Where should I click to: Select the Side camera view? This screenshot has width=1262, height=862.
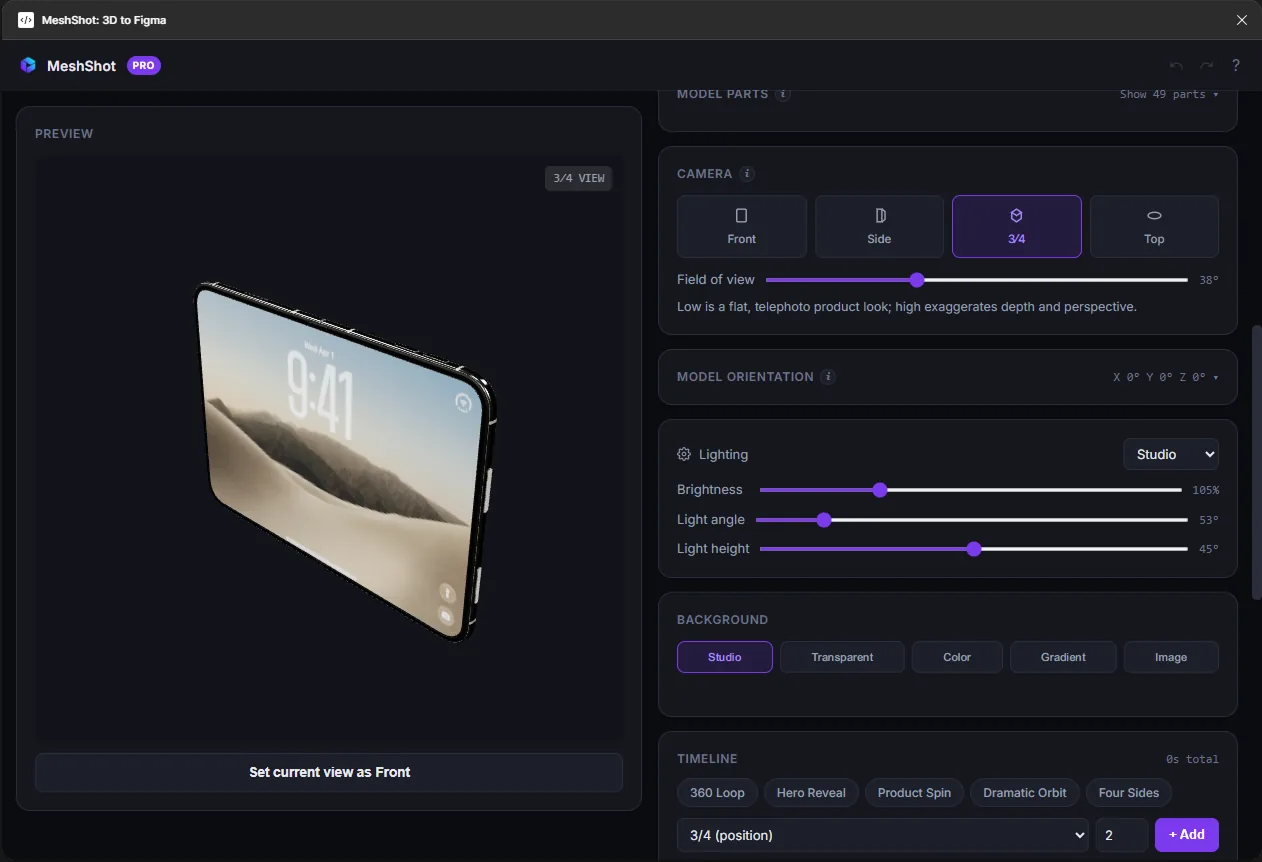click(x=879, y=227)
